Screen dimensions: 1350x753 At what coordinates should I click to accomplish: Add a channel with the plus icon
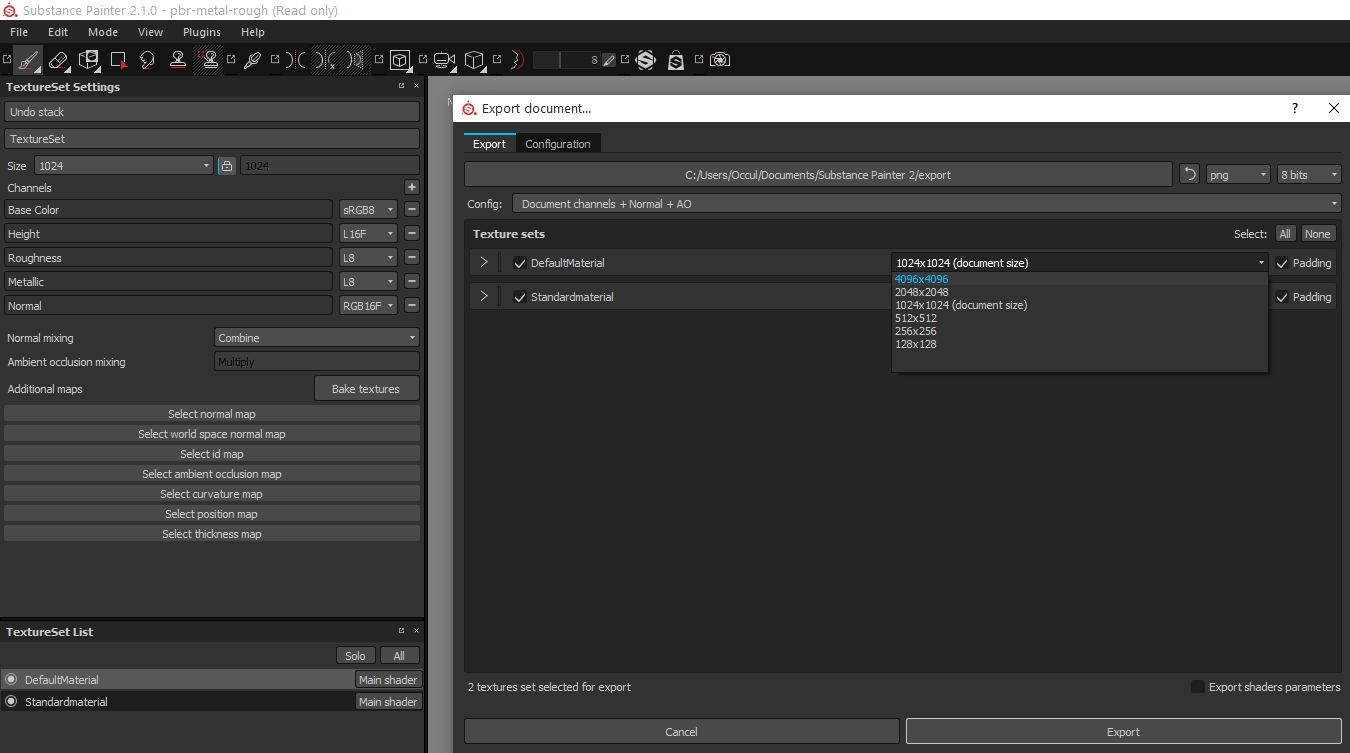[411, 187]
